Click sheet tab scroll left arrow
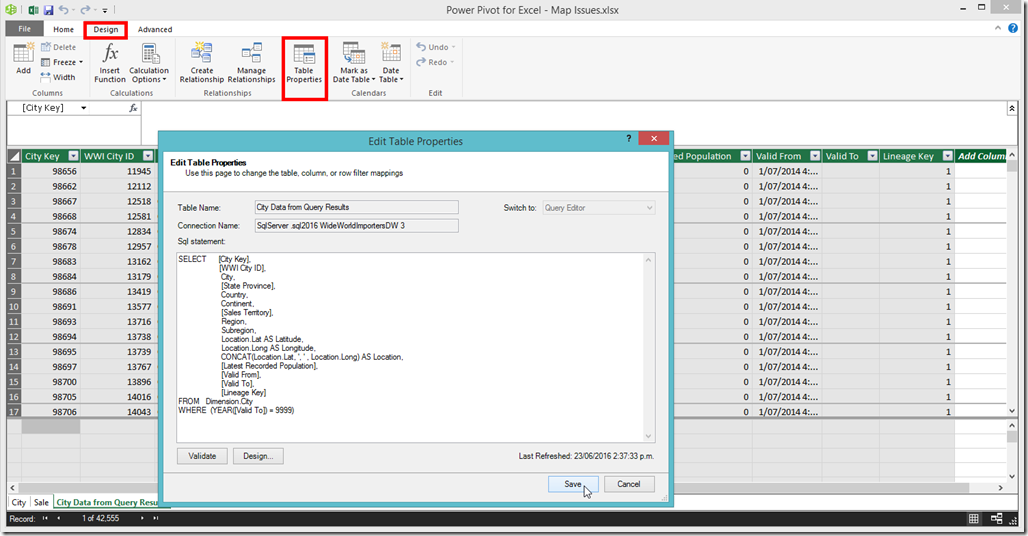 tap(12, 488)
